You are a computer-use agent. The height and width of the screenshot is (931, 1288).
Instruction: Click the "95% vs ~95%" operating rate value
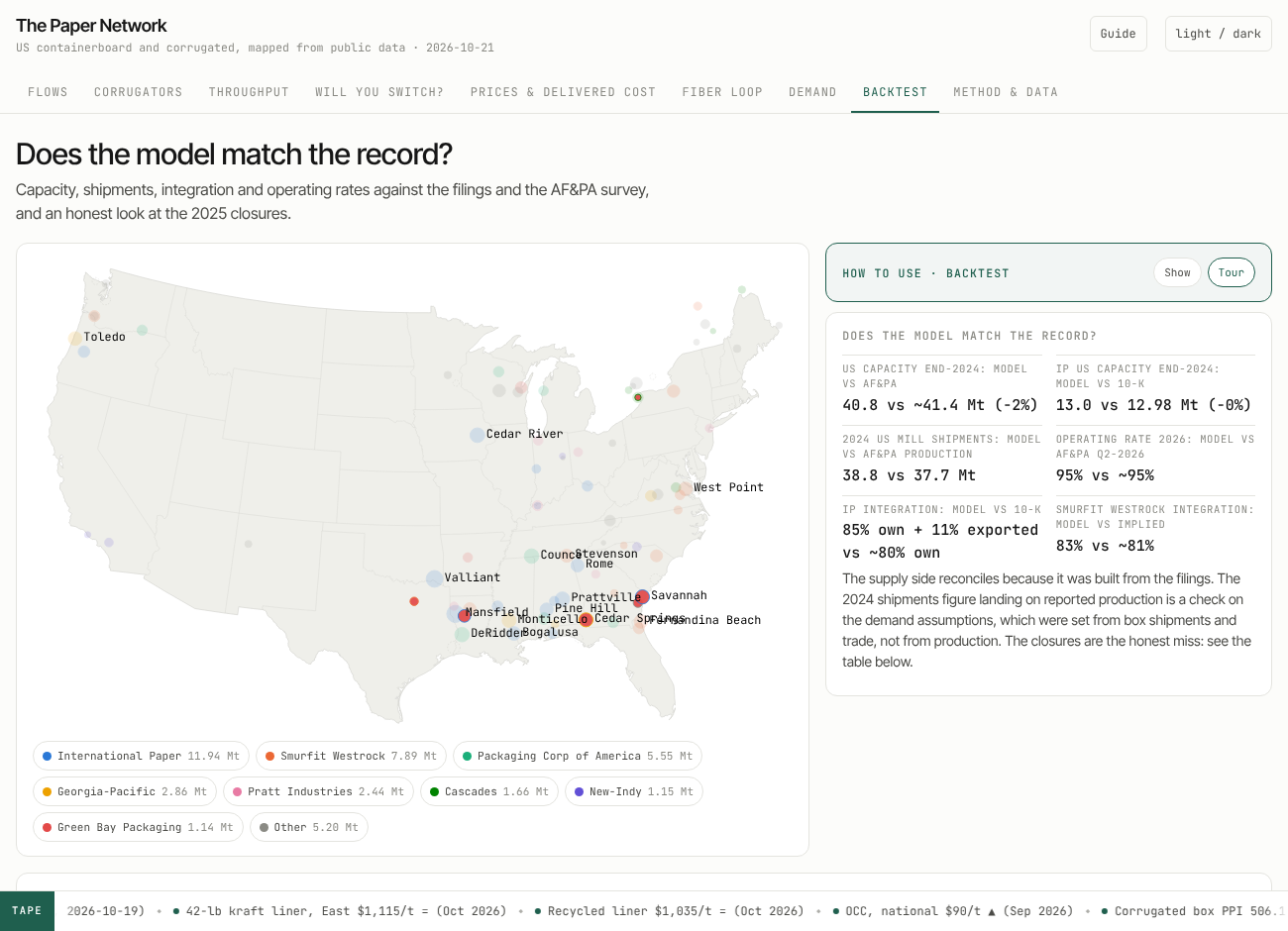click(x=1105, y=475)
